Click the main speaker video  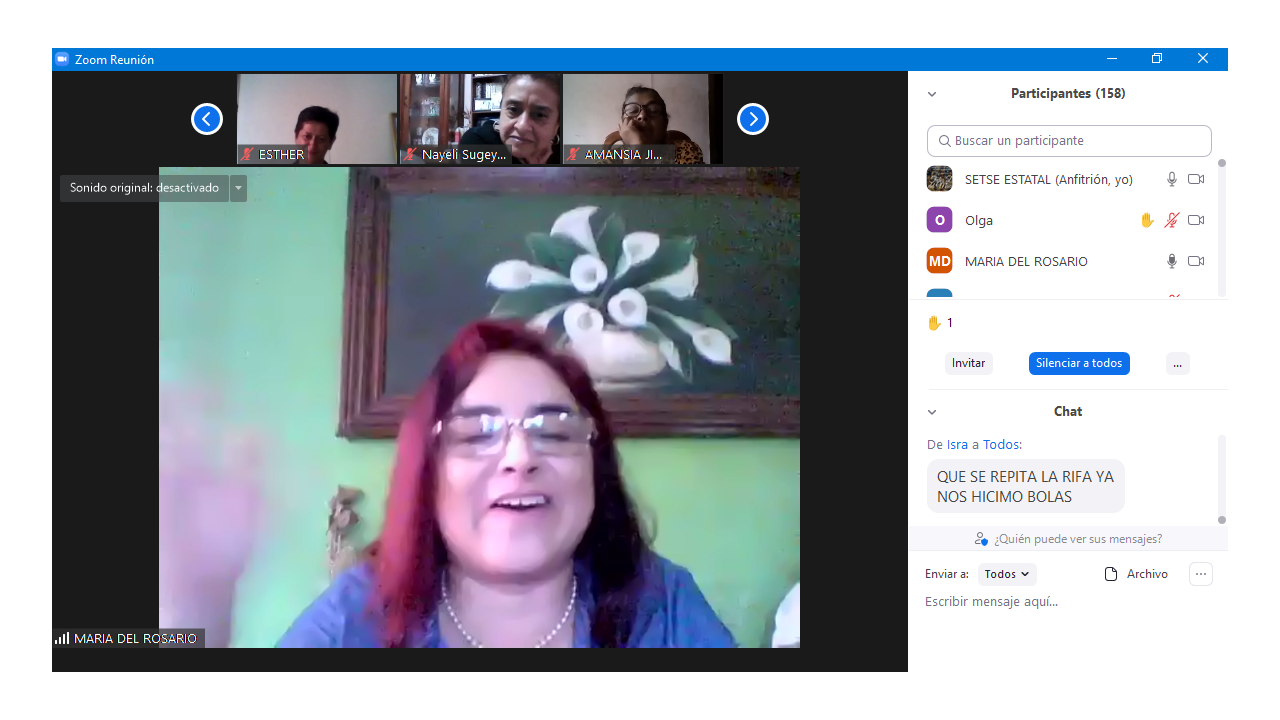point(479,407)
